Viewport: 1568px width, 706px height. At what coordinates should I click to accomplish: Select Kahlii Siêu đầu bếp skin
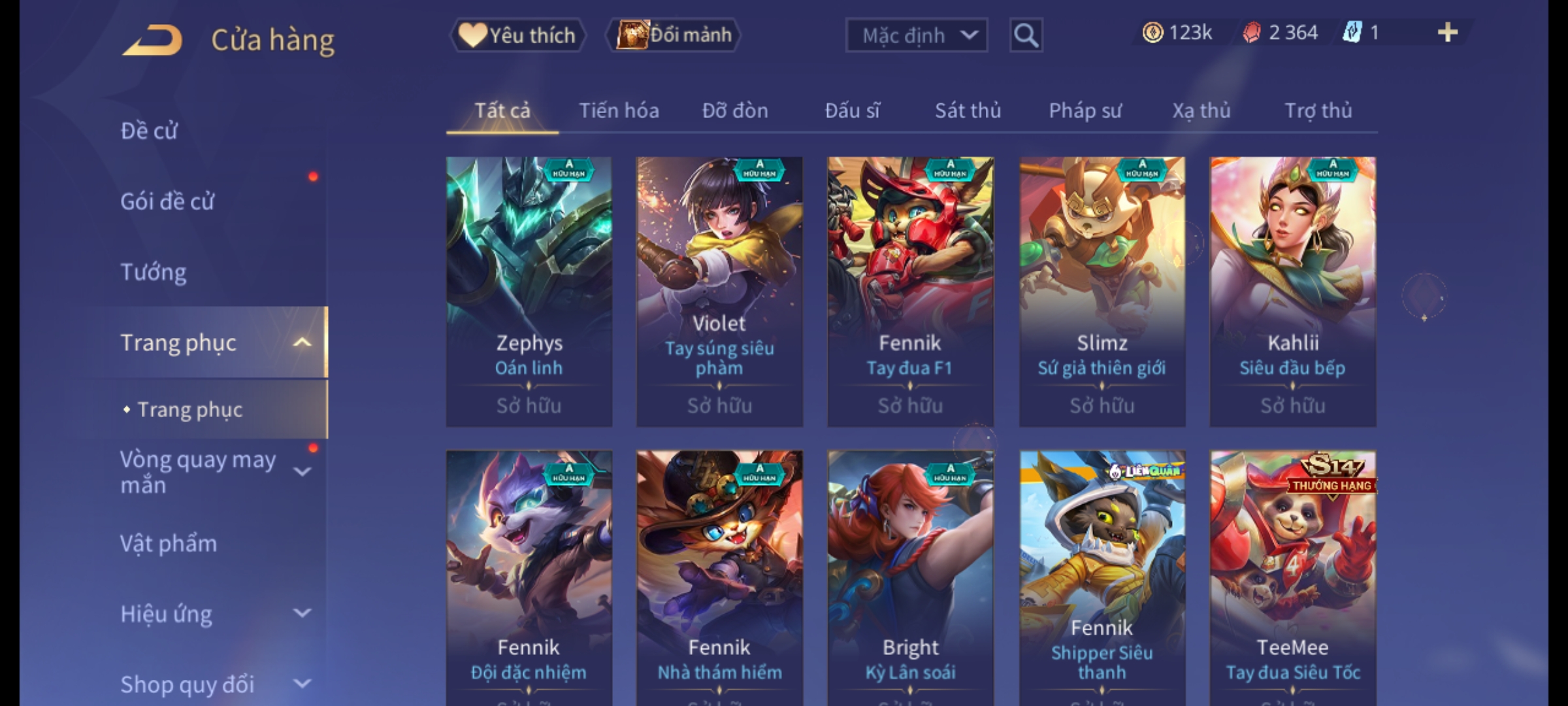pos(1293,292)
